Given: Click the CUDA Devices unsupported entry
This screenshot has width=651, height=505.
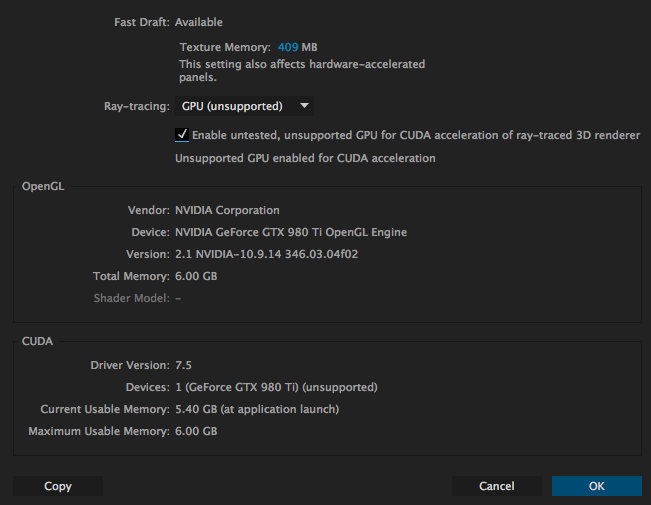Looking at the screenshot, I should click(276, 387).
